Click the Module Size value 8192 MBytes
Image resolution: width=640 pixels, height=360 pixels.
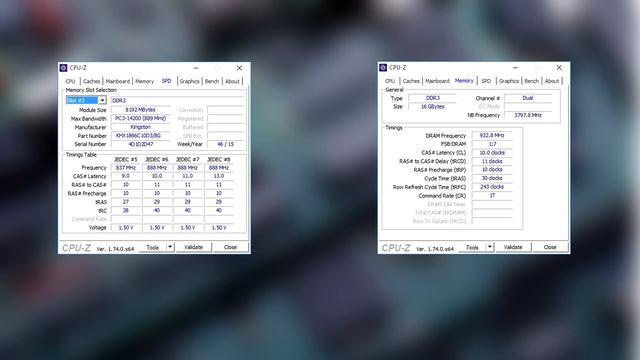pyautogui.click(x=140, y=110)
